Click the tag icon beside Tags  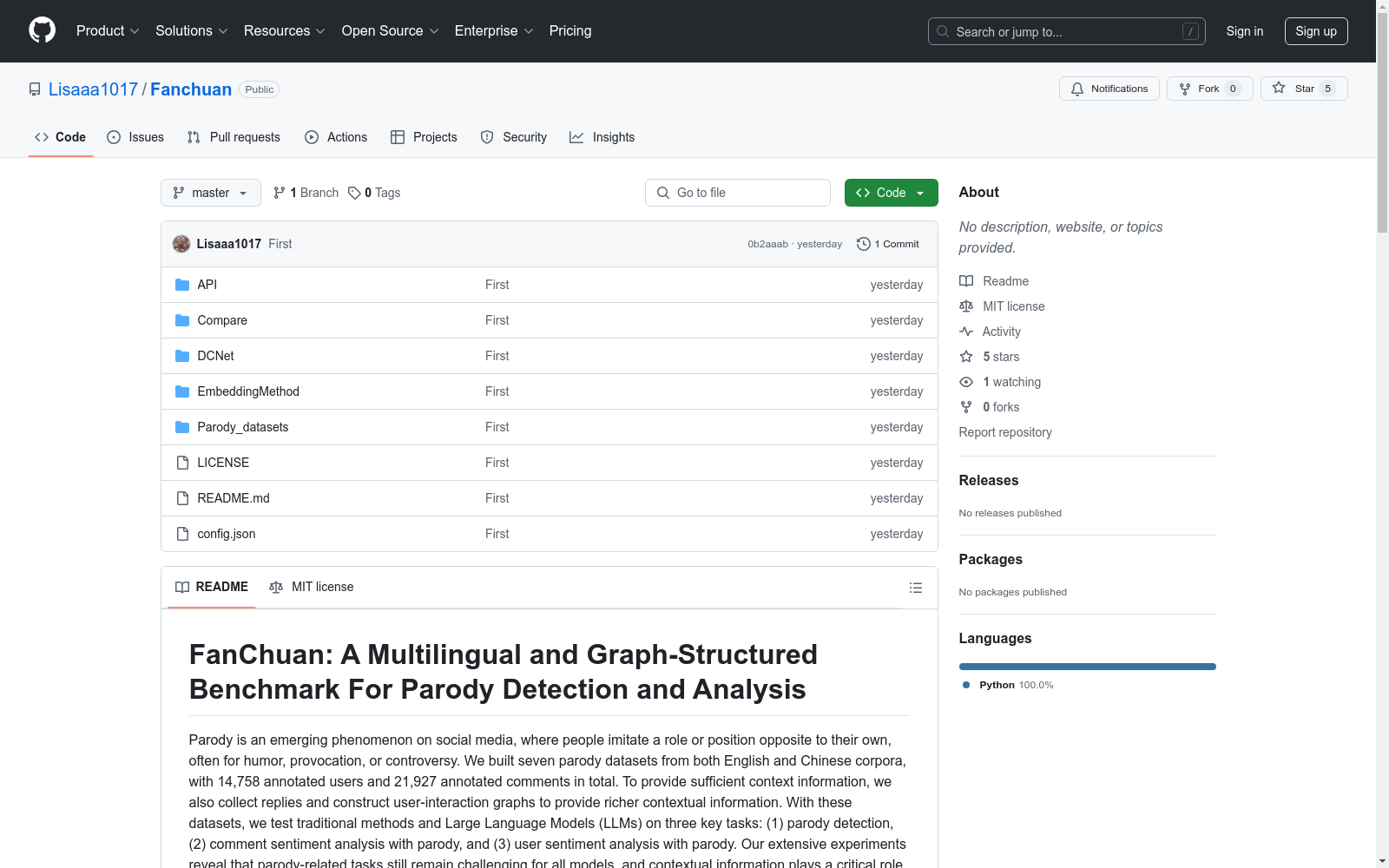click(354, 193)
